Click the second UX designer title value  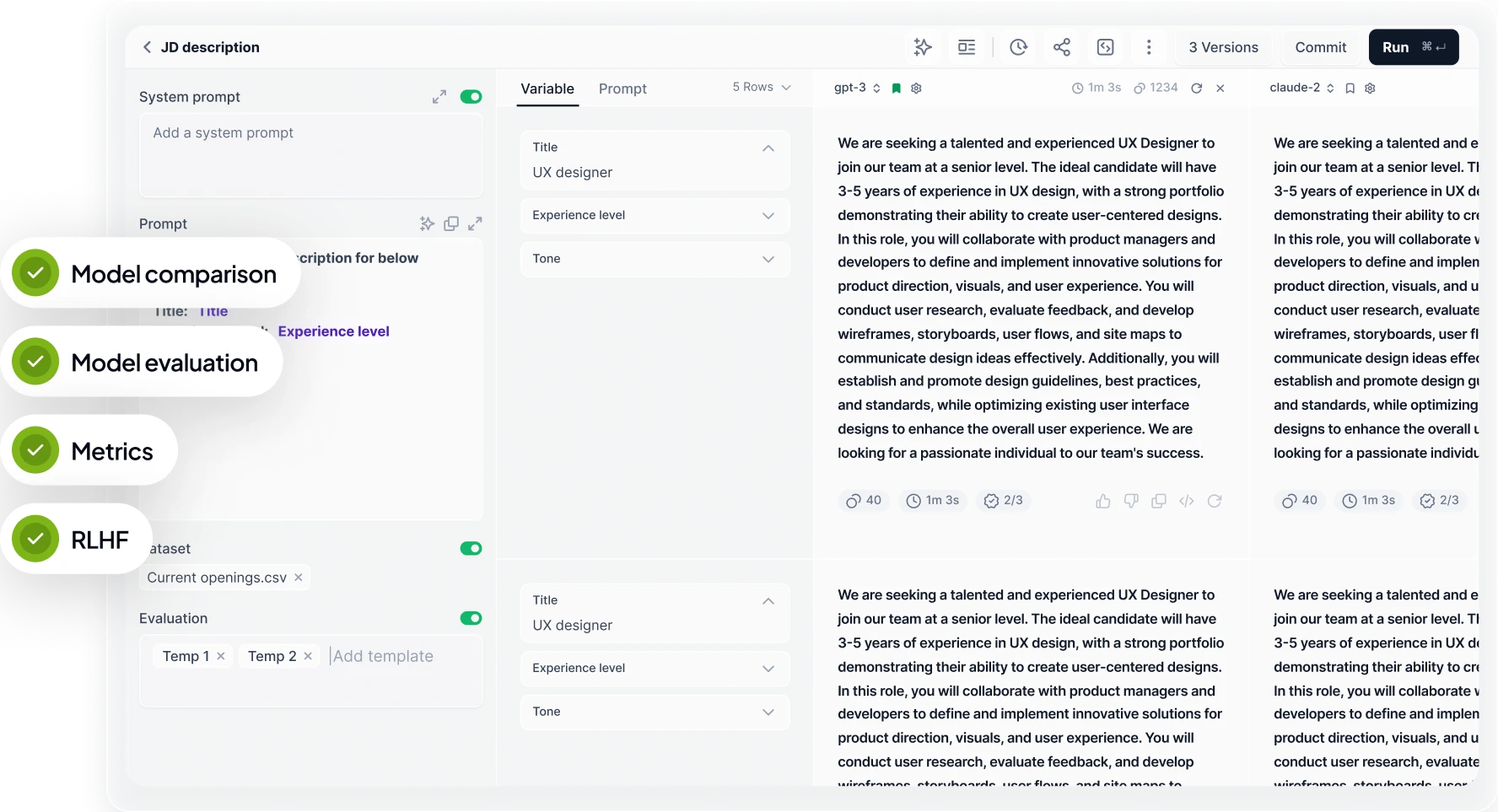point(573,625)
